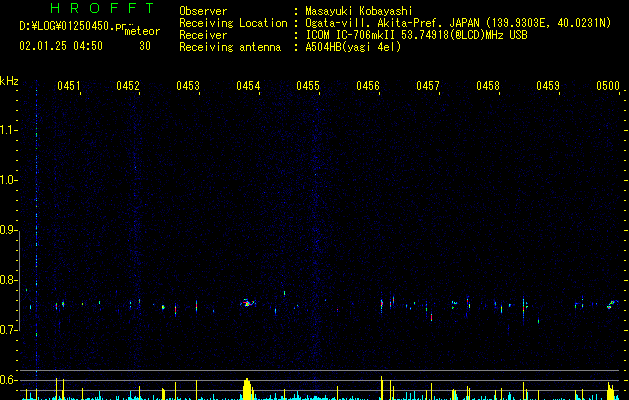Click the meteor echo cluster near 0500
Viewport: 629px width, 400px height.
(x=613, y=305)
